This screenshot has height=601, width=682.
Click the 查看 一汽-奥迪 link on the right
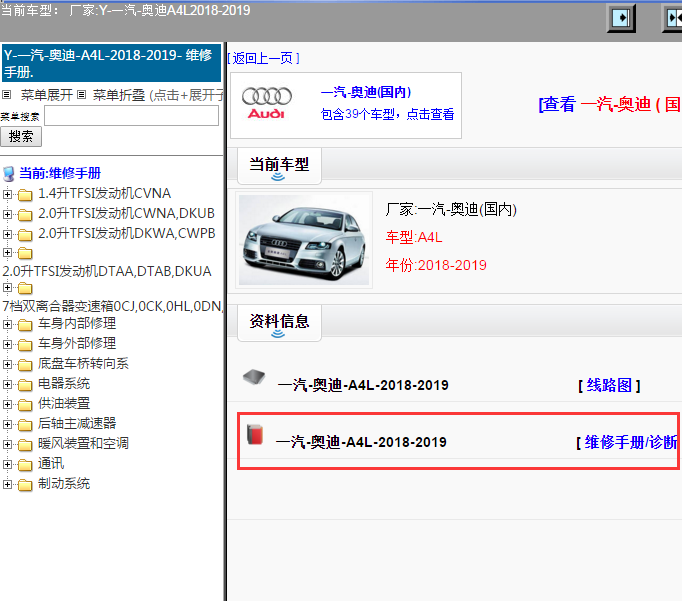(x=610, y=105)
